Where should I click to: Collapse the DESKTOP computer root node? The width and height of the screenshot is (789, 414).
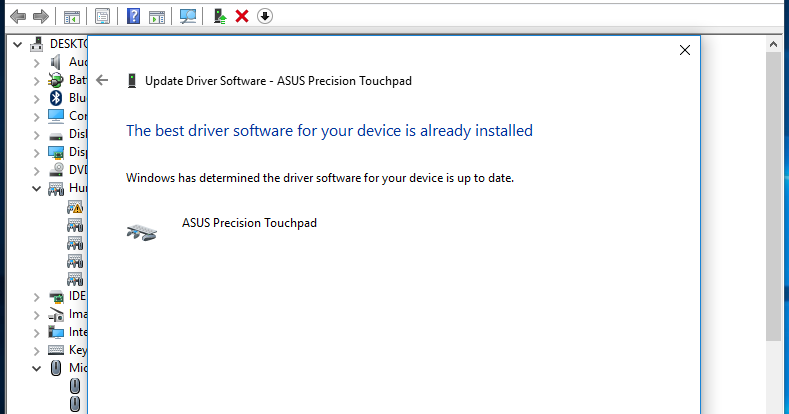pyautogui.click(x=18, y=44)
